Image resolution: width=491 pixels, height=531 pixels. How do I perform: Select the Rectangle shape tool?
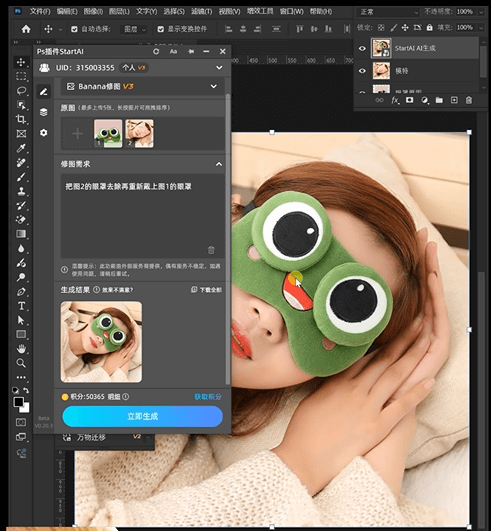[21, 334]
